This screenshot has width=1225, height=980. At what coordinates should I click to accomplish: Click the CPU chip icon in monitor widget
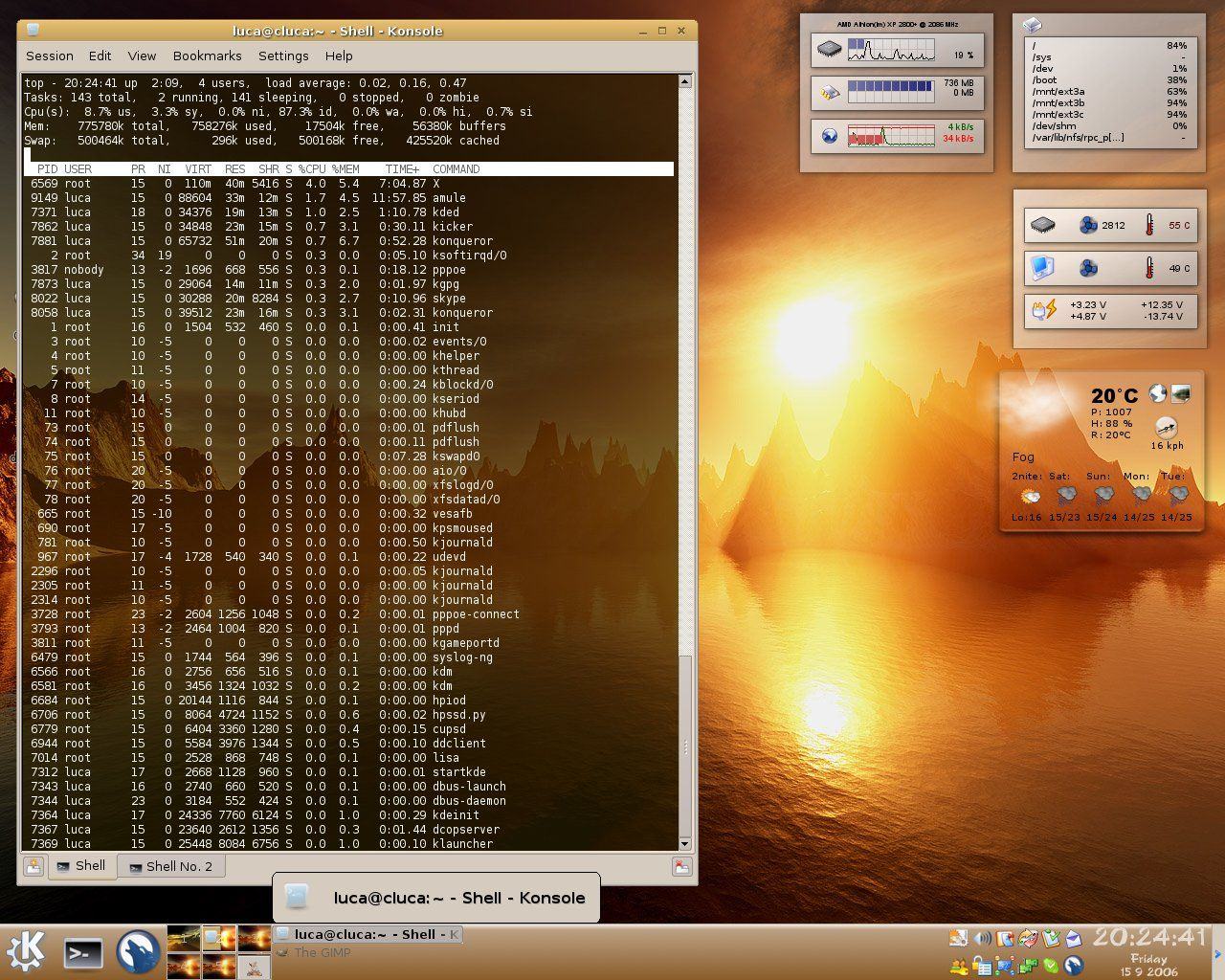point(829,50)
